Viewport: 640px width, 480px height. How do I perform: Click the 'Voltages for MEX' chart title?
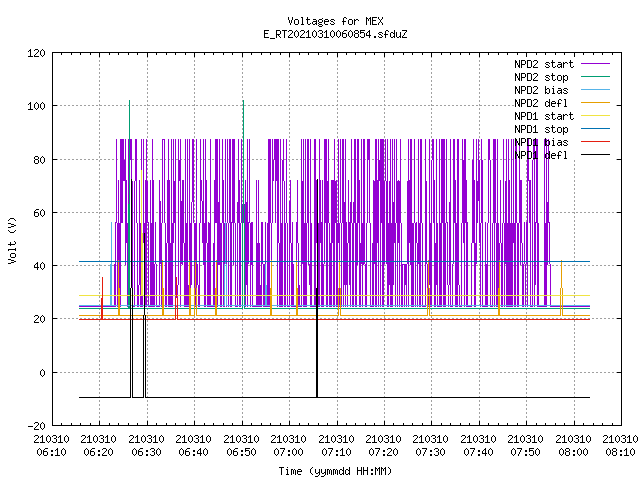[x=335, y=21]
